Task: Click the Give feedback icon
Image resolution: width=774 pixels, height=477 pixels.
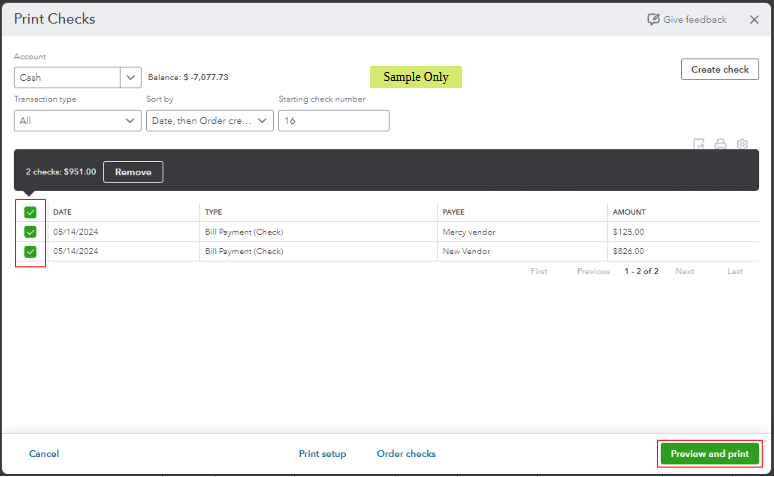Action: (654, 19)
